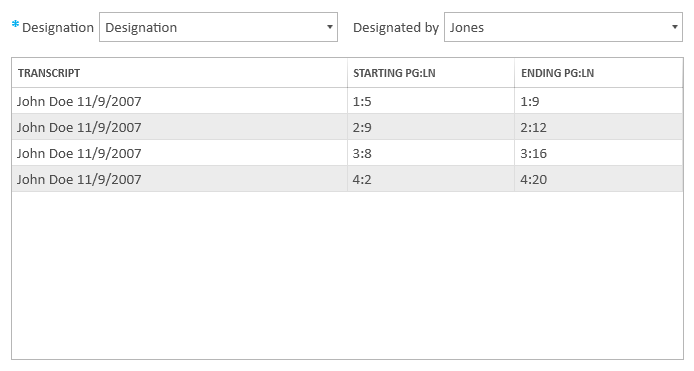The image size is (694, 371).
Task: Expand the Designated by Jones dropdown arrow
Action: click(675, 27)
